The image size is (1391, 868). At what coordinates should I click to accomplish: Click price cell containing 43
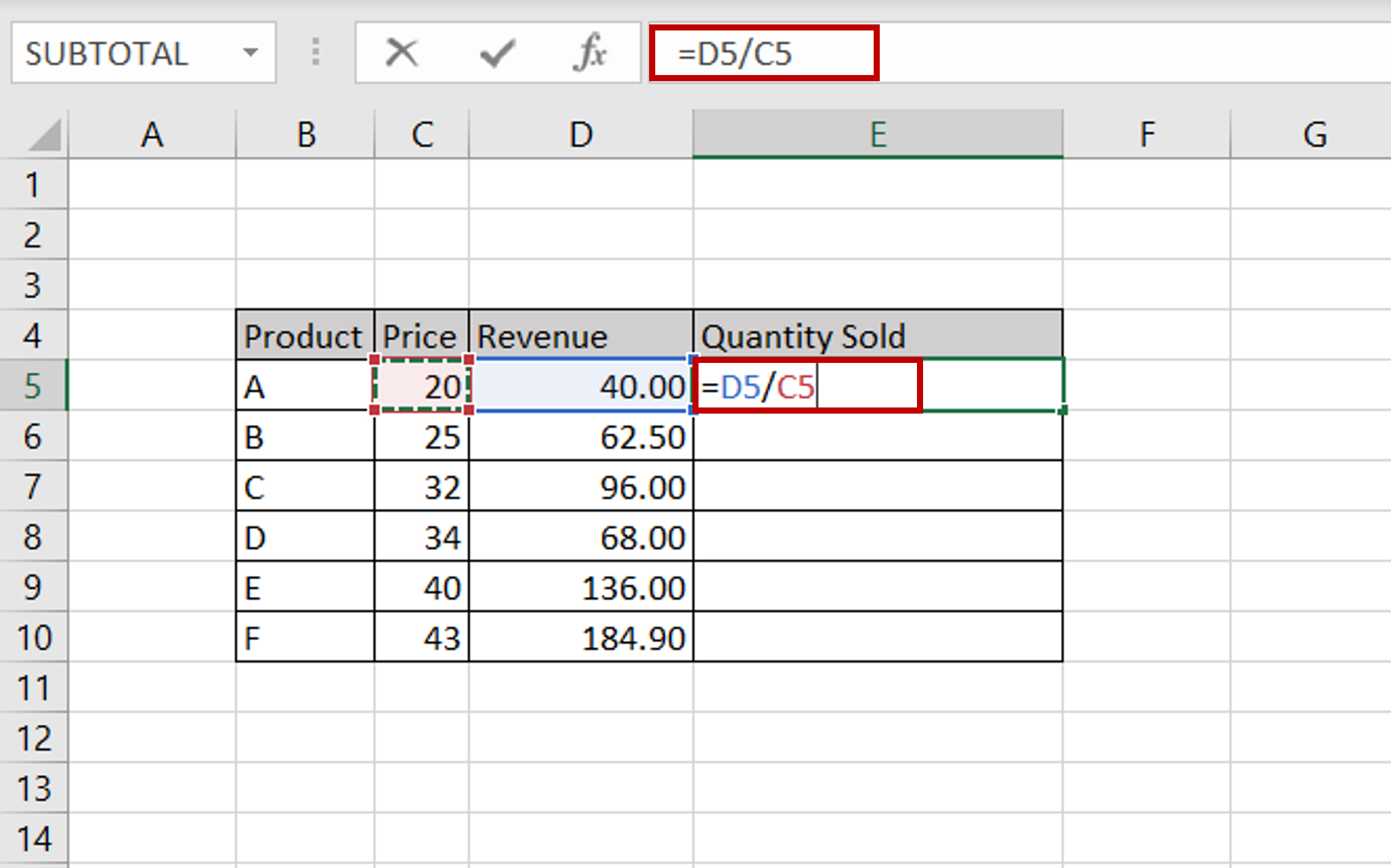pyautogui.click(x=422, y=637)
